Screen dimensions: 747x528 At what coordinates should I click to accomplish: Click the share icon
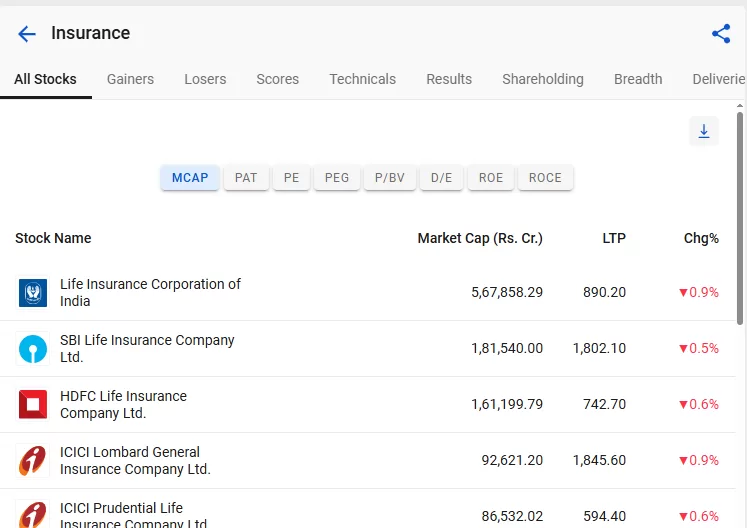point(721,34)
